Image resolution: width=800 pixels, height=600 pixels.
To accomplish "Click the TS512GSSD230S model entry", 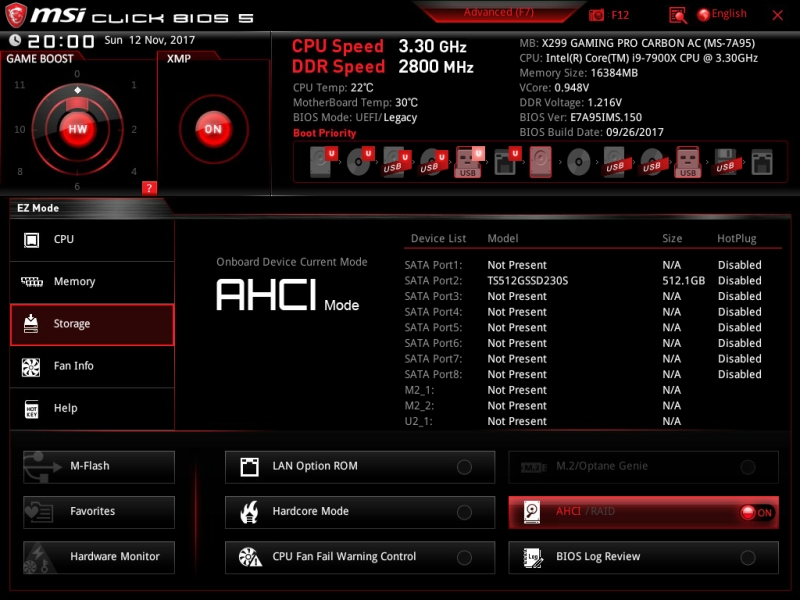I will pyautogui.click(x=528, y=281).
